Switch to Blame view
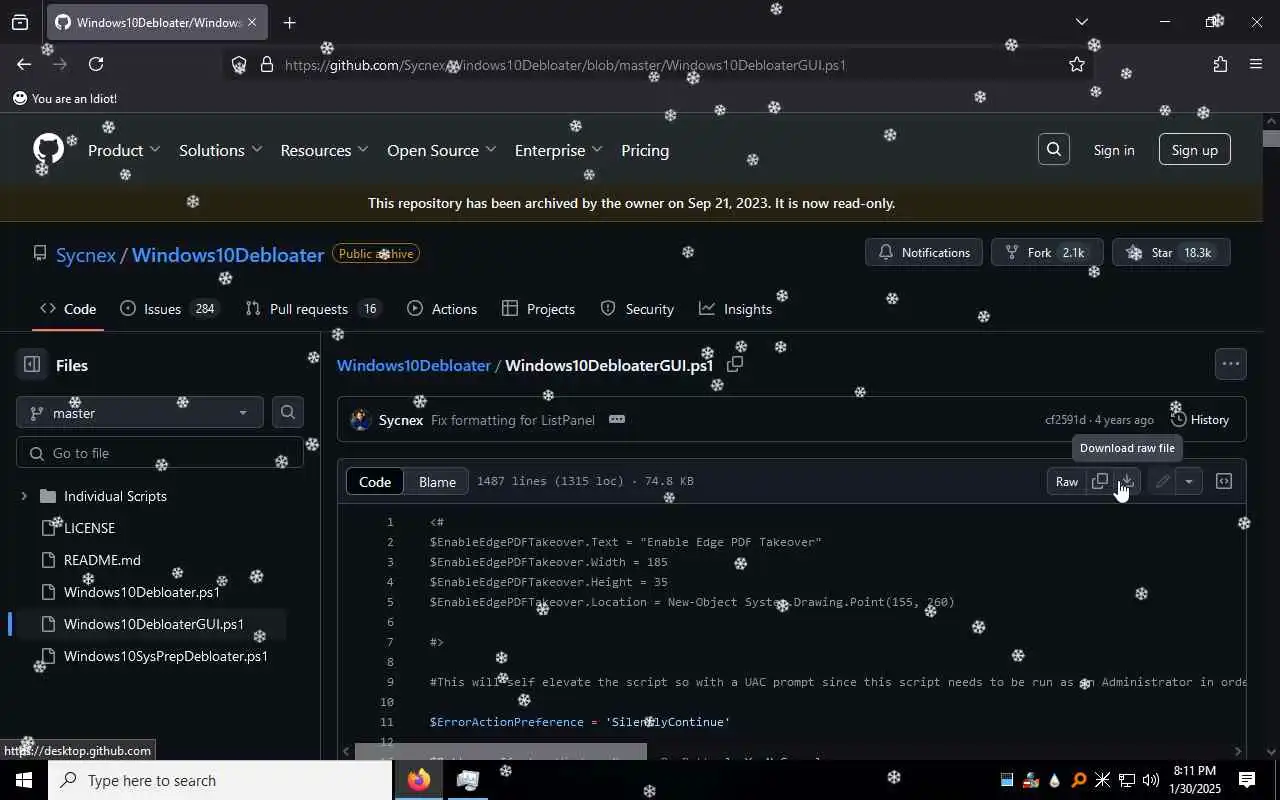This screenshot has width=1280, height=800. tap(437, 481)
